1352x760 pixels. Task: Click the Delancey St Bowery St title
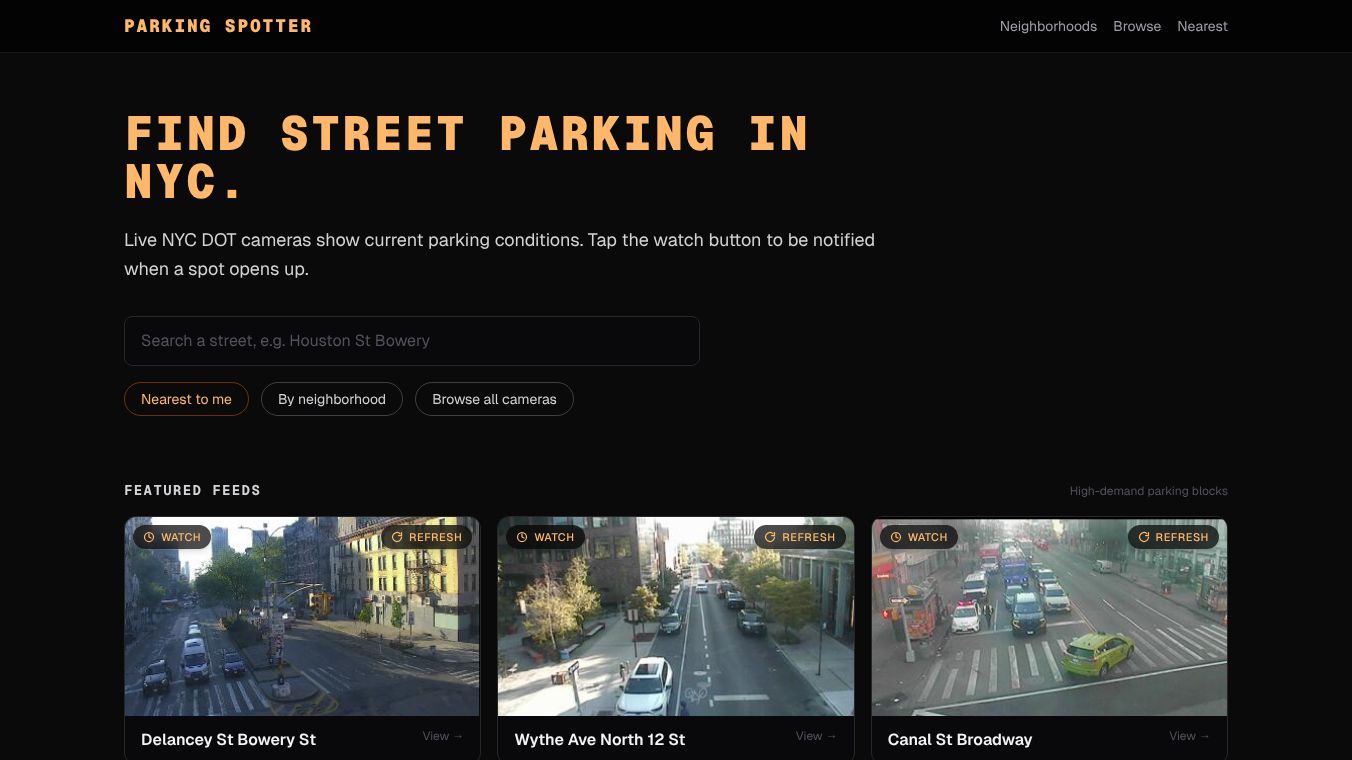[228, 740]
